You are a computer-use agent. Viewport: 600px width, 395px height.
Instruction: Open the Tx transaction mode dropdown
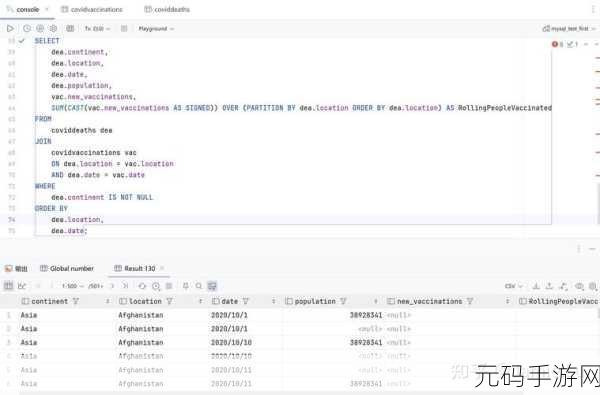[97, 29]
